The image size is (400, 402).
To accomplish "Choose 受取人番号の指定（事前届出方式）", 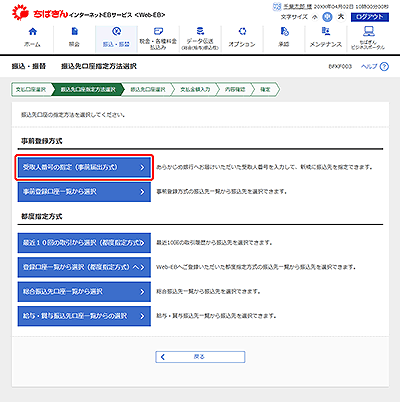I will pyautogui.click(x=84, y=167).
